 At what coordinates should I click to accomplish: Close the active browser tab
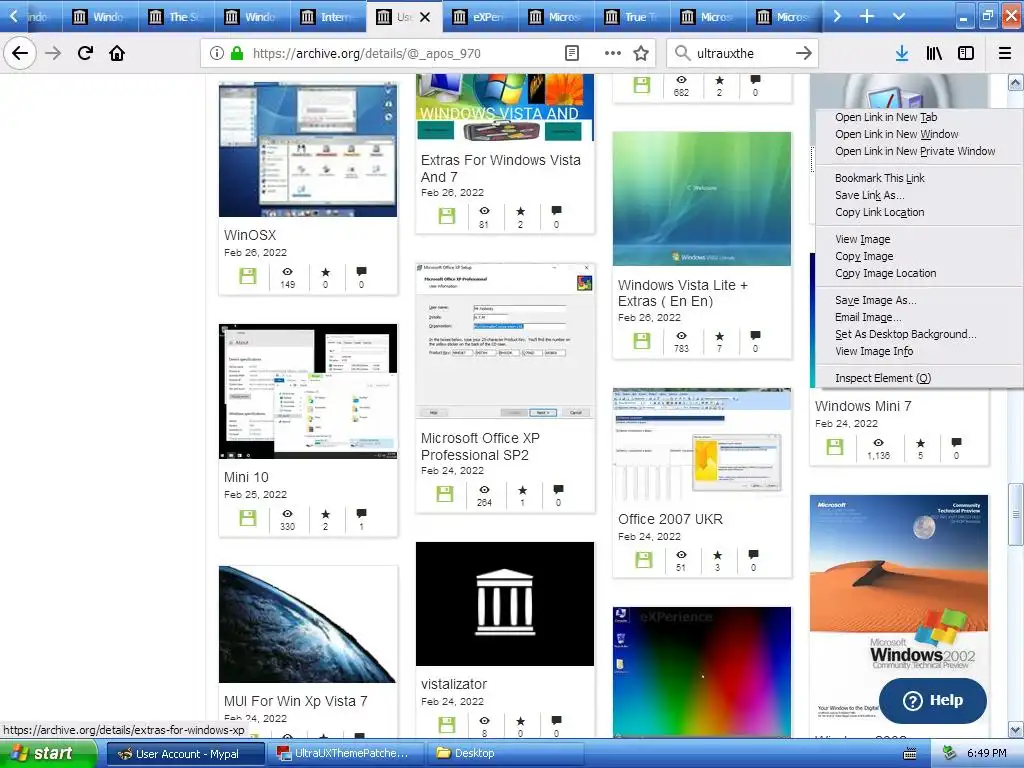(425, 17)
